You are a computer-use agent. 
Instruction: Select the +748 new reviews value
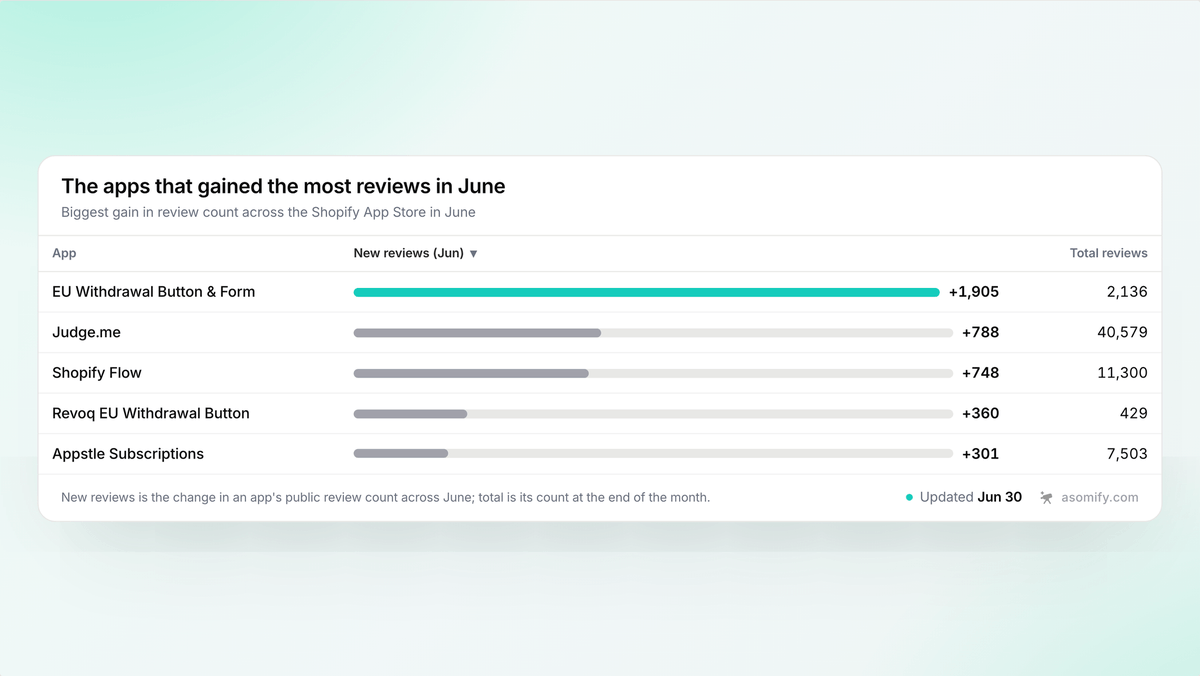980,373
